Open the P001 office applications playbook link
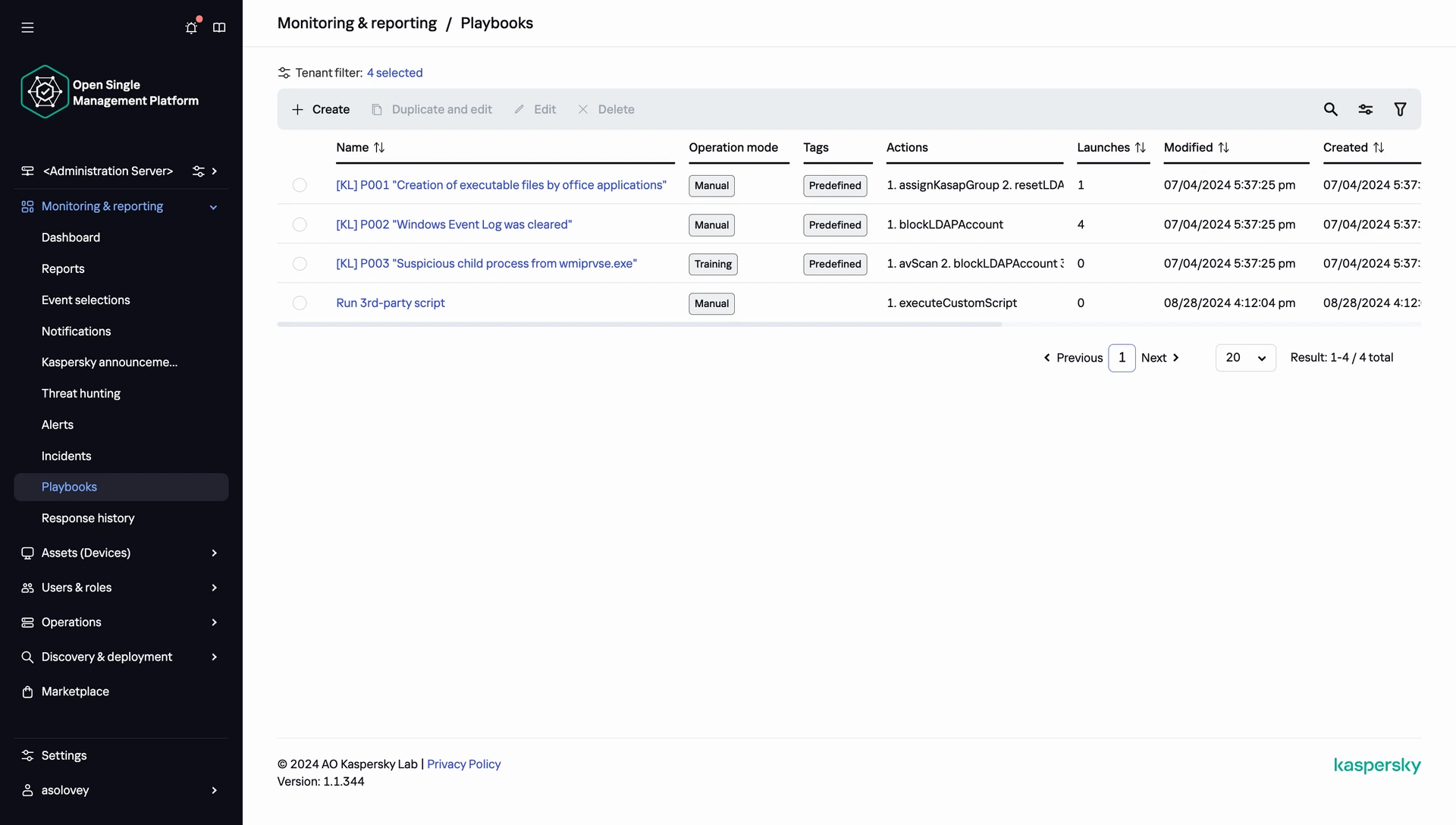Viewport: 1456px width, 825px height. 501,185
